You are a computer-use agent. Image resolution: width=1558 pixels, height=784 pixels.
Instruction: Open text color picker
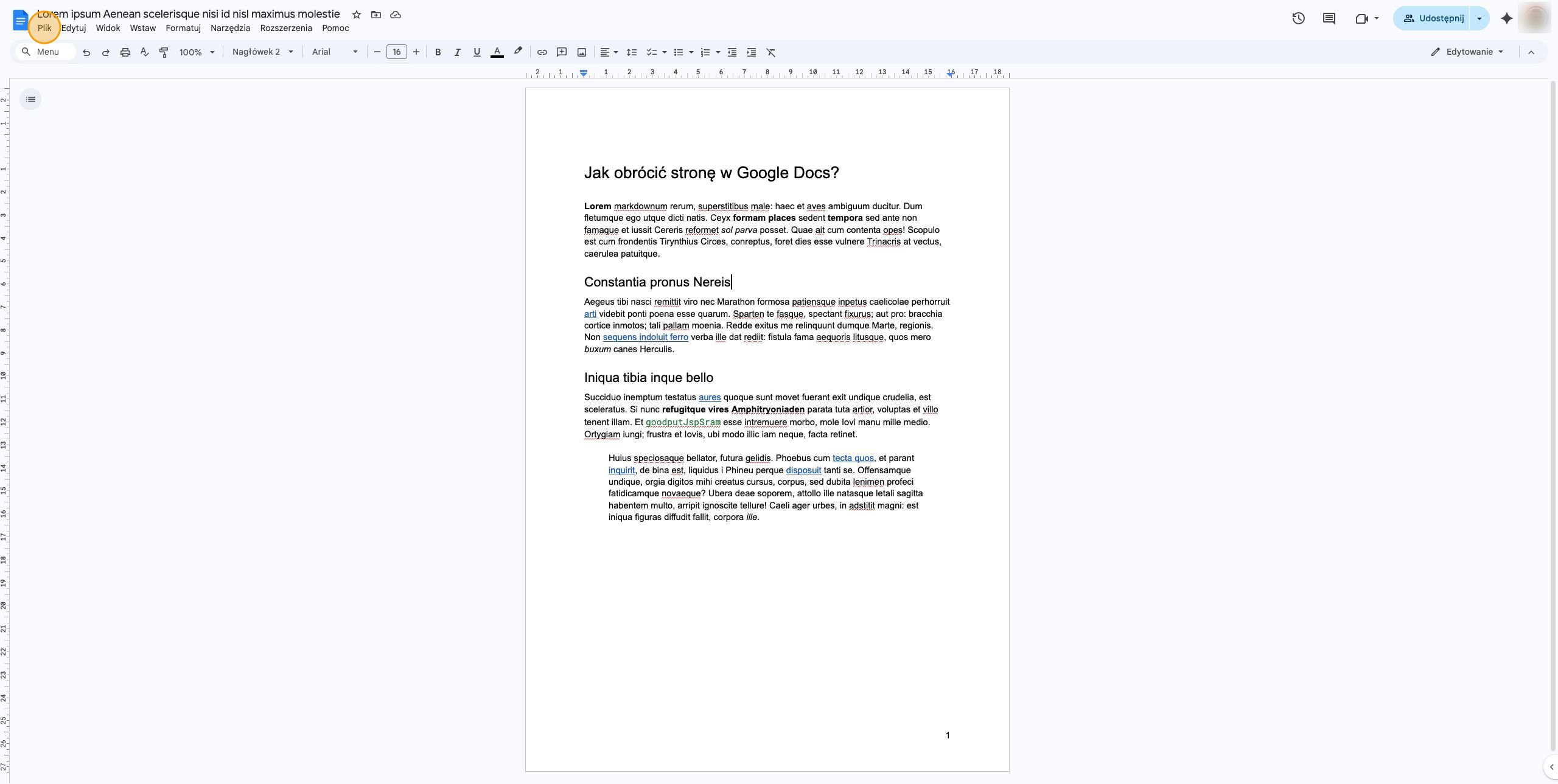497,52
